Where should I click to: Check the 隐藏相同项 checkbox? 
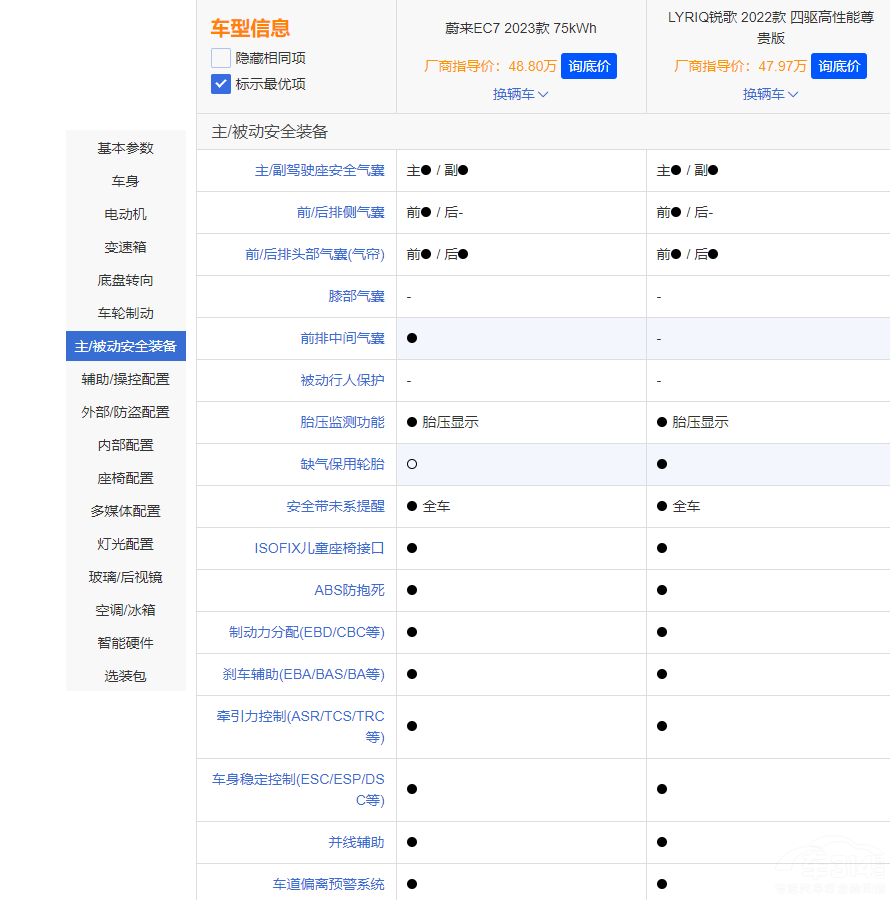221,58
